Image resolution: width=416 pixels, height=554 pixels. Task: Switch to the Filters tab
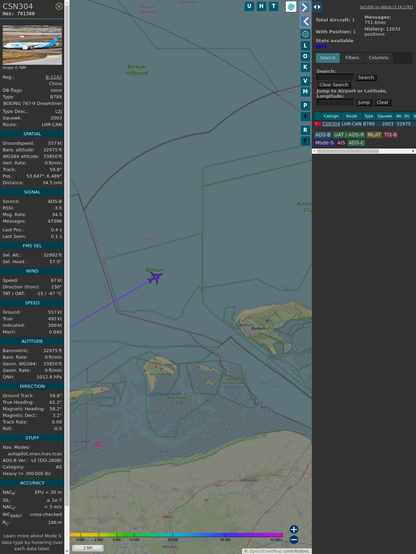click(x=352, y=58)
